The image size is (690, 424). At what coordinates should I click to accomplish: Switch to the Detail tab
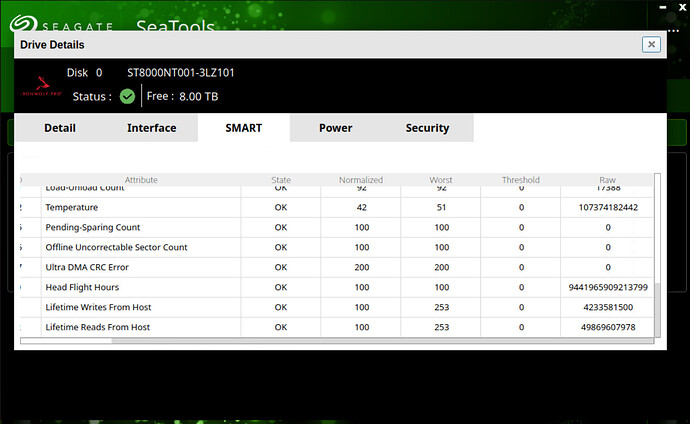[59, 128]
